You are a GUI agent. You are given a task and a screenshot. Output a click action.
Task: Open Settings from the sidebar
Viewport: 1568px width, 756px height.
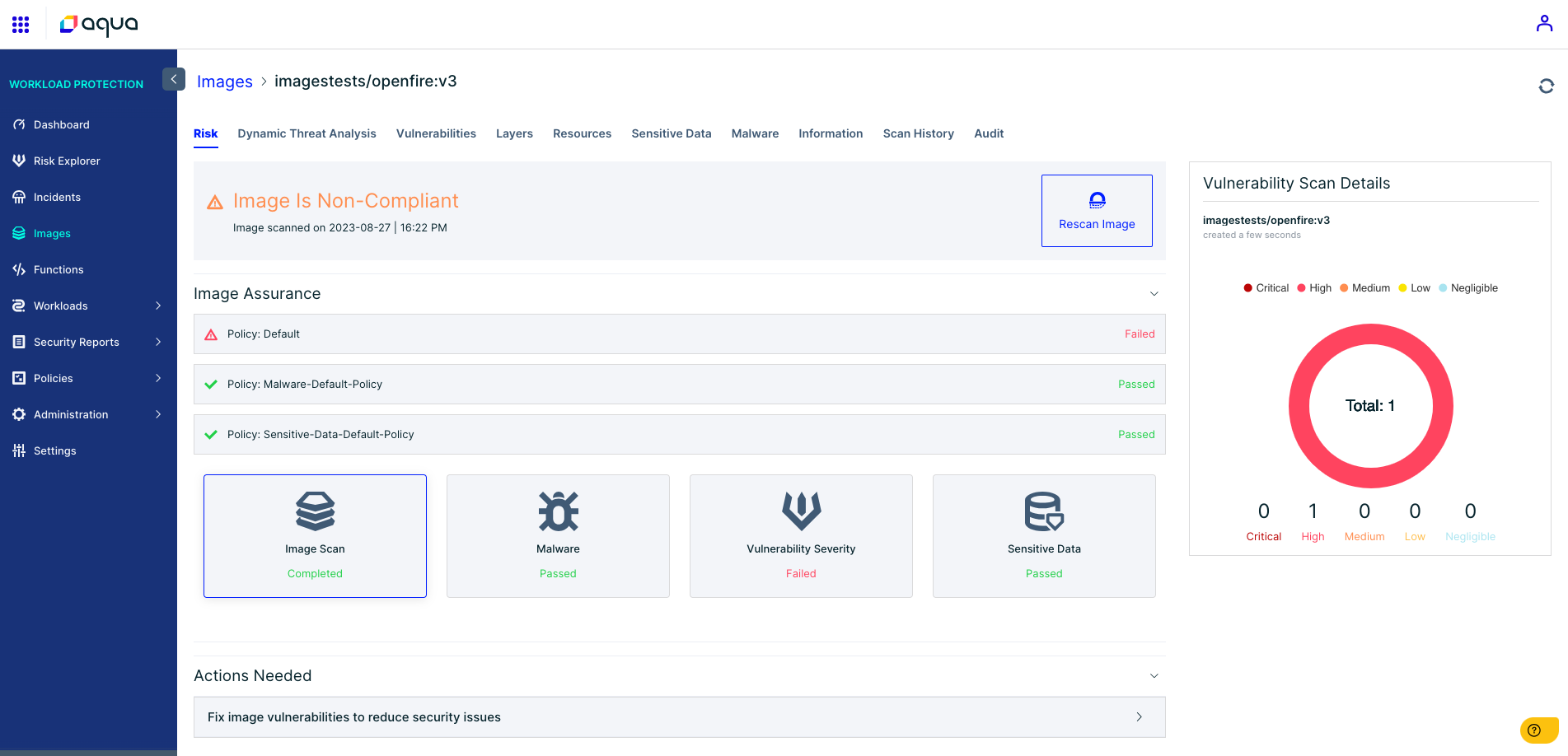[54, 450]
